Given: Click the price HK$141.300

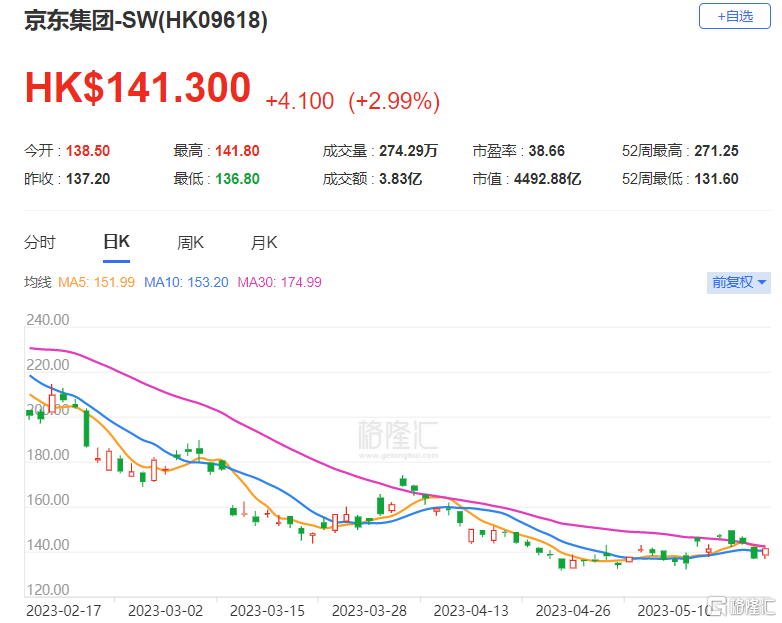Looking at the screenshot, I should [x=138, y=88].
